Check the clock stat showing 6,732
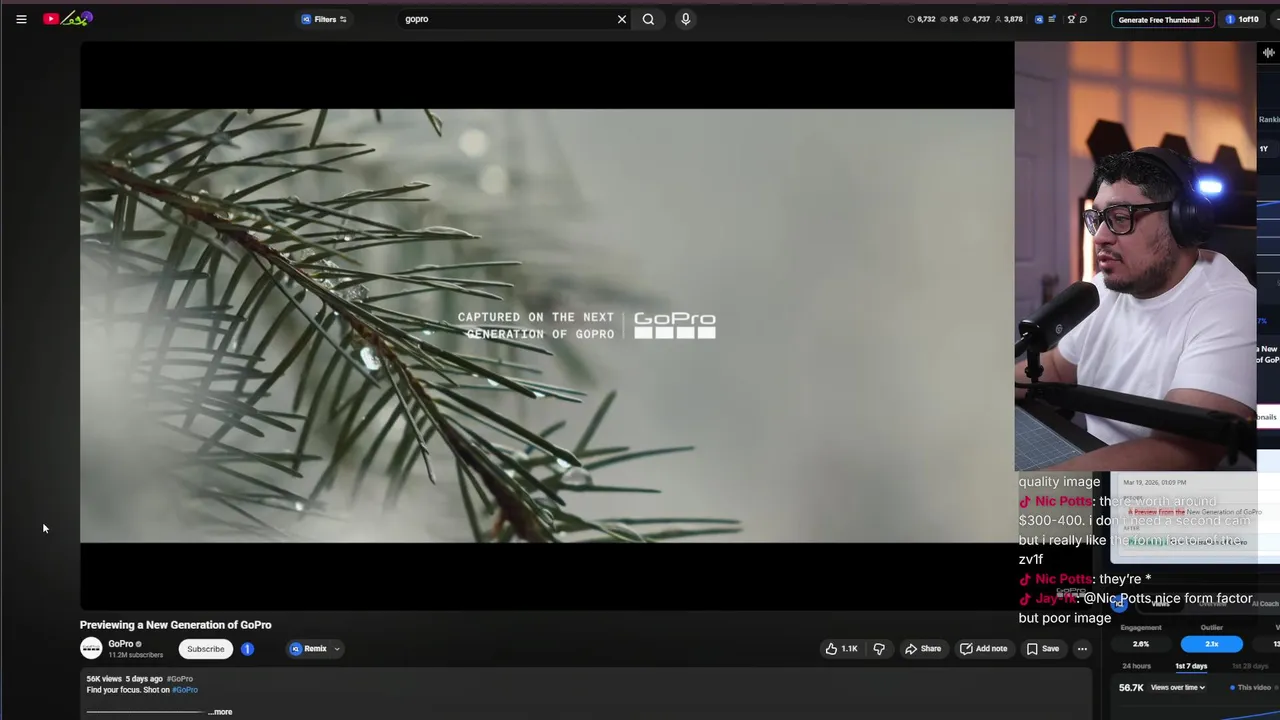 921,19
